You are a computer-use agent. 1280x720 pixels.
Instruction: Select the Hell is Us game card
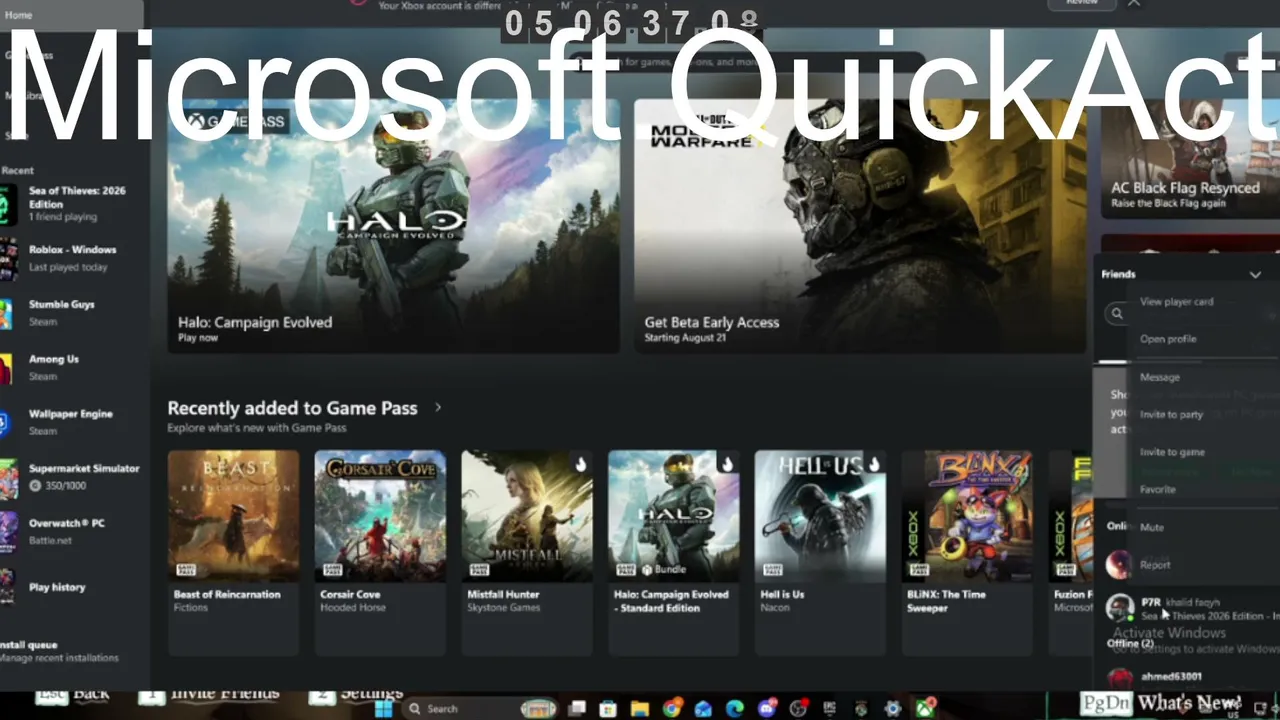820,552
